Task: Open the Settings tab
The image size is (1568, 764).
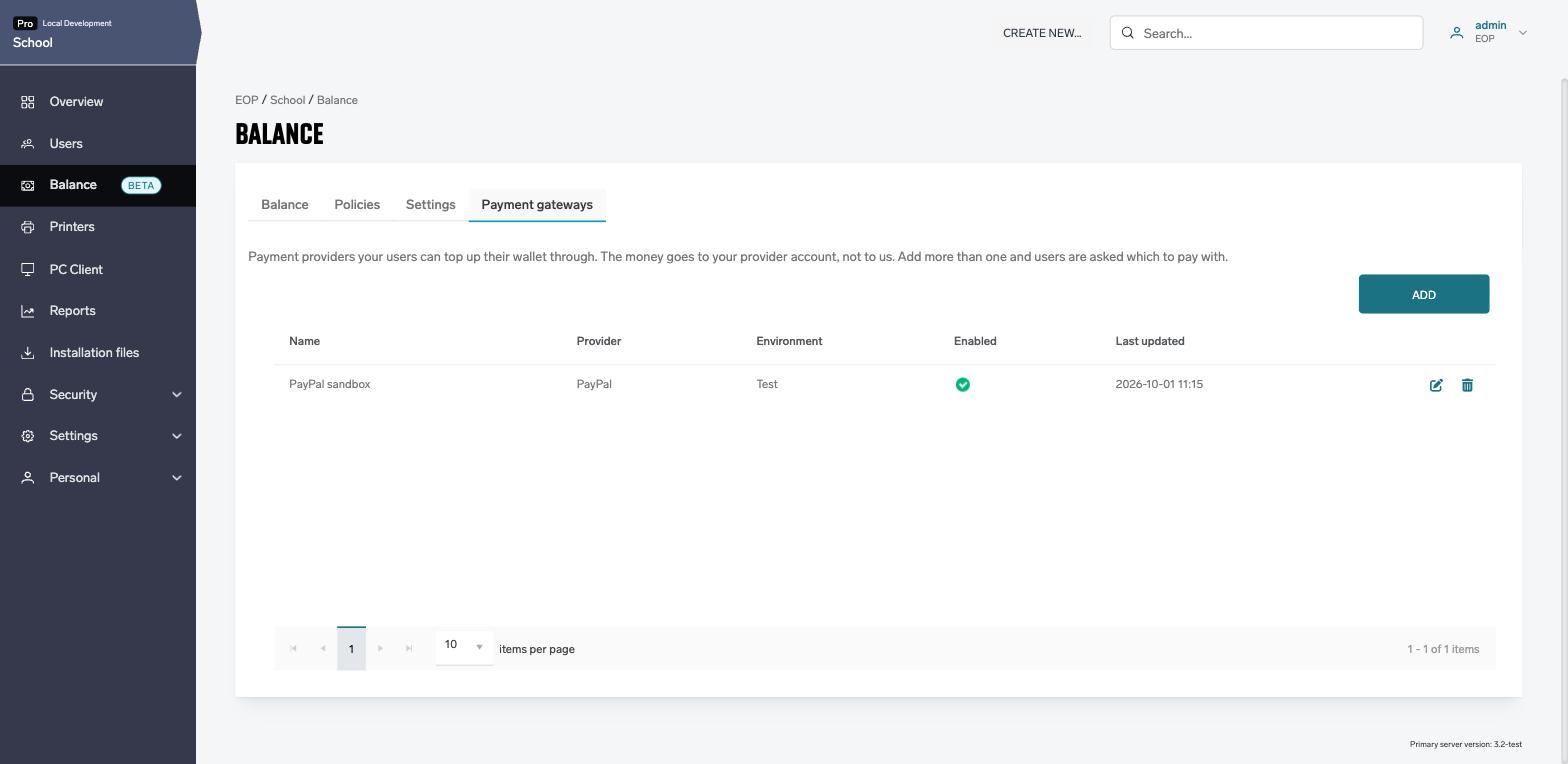Action: coord(431,205)
